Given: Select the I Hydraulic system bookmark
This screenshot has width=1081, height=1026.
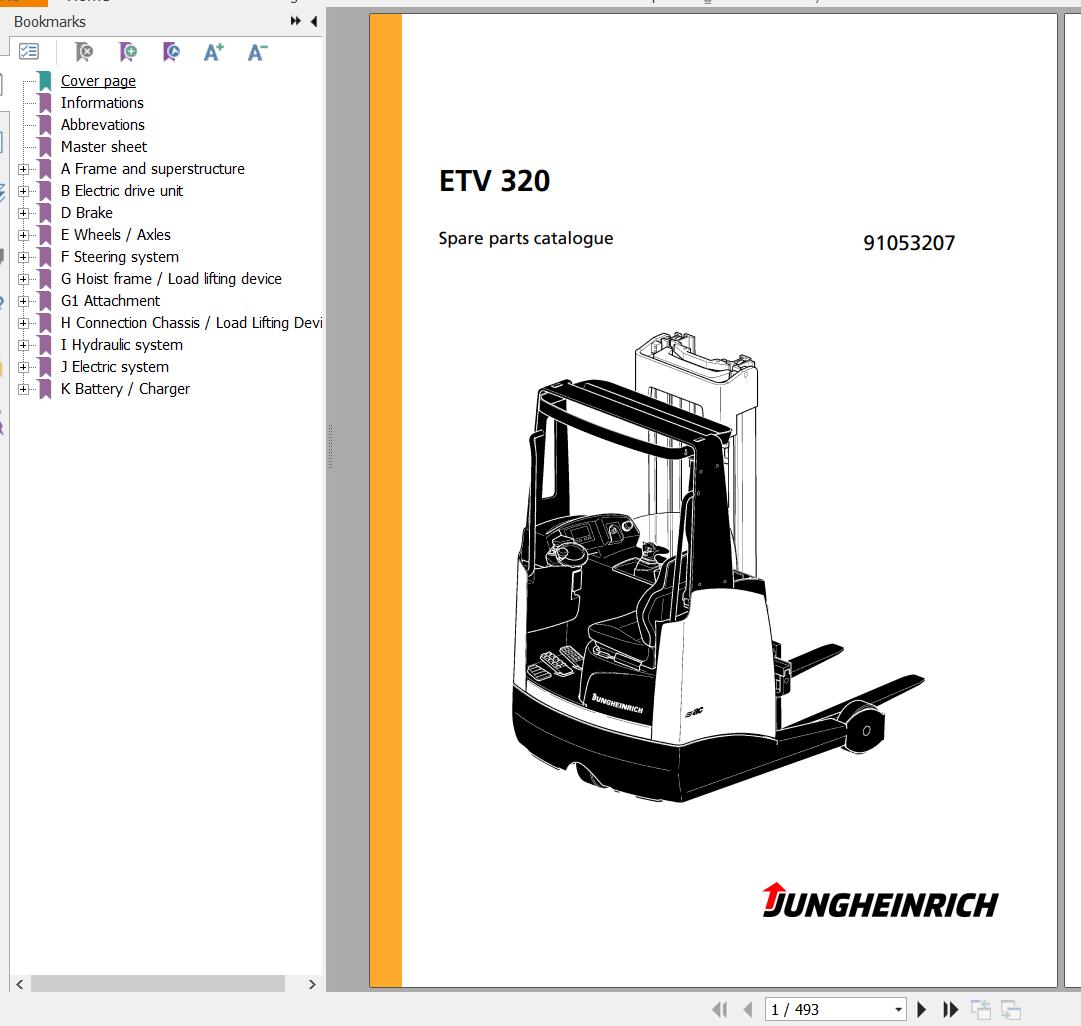Looking at the screenshot, I should click(122, 345).
